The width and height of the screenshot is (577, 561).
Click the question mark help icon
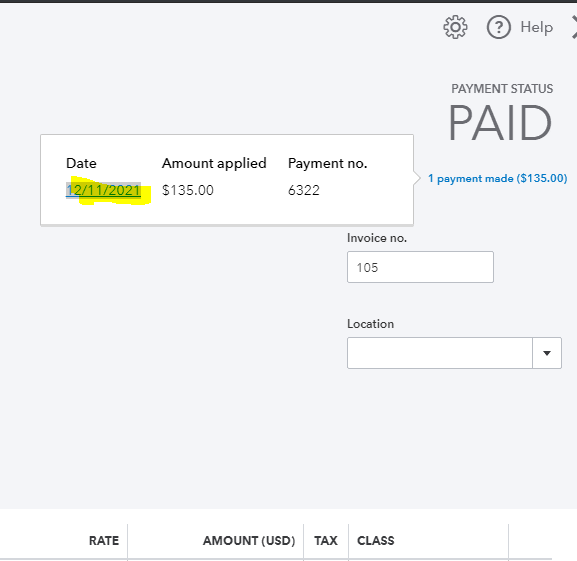[499, 27]
